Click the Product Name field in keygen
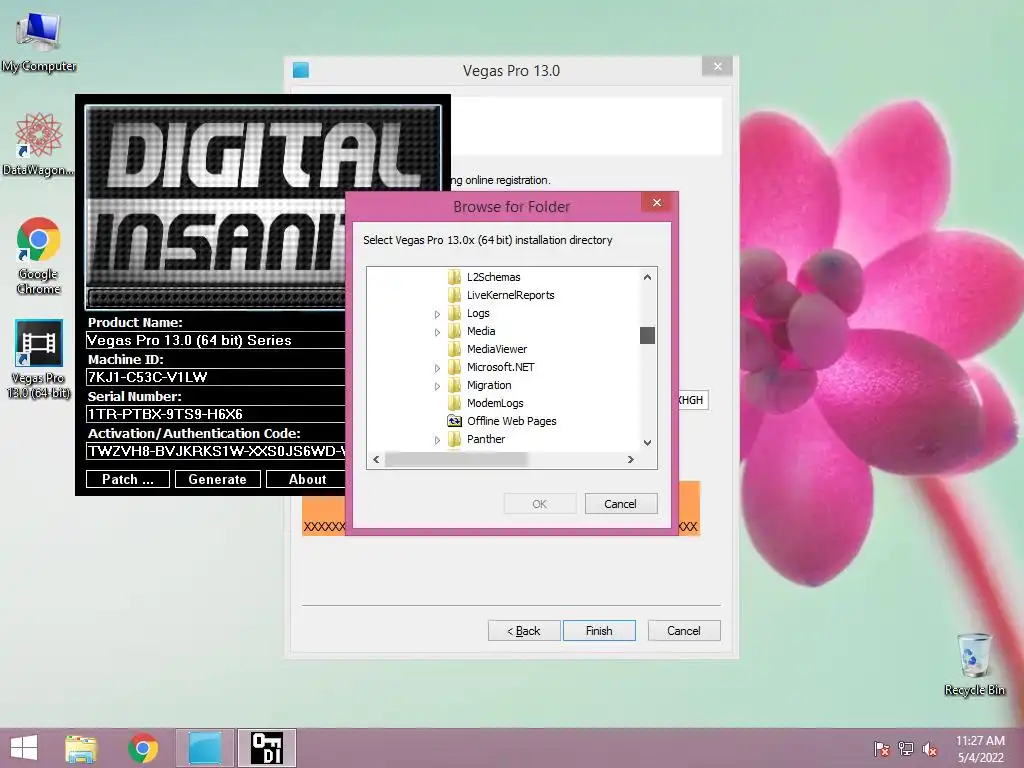 click(216, 340)
